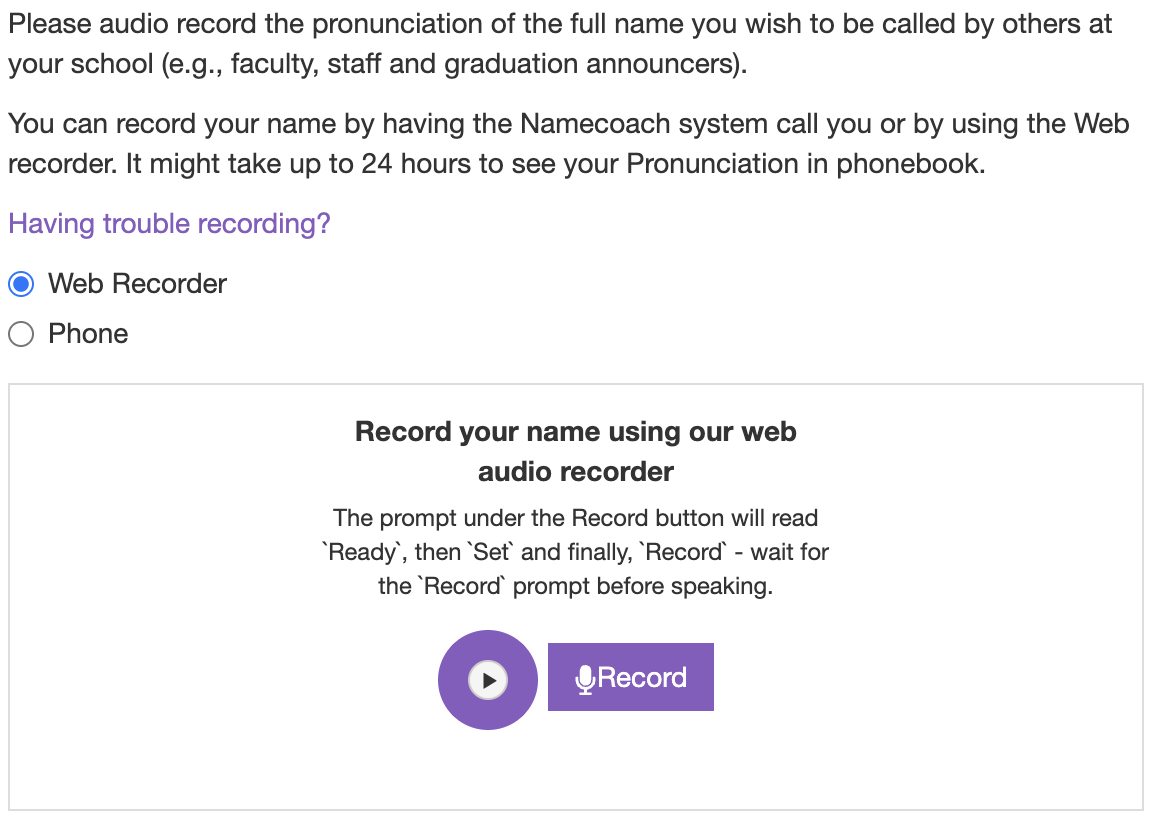The image size is (1160, 834).
Task: Click the microphone icon on the Record button
Action: point(585,677)
